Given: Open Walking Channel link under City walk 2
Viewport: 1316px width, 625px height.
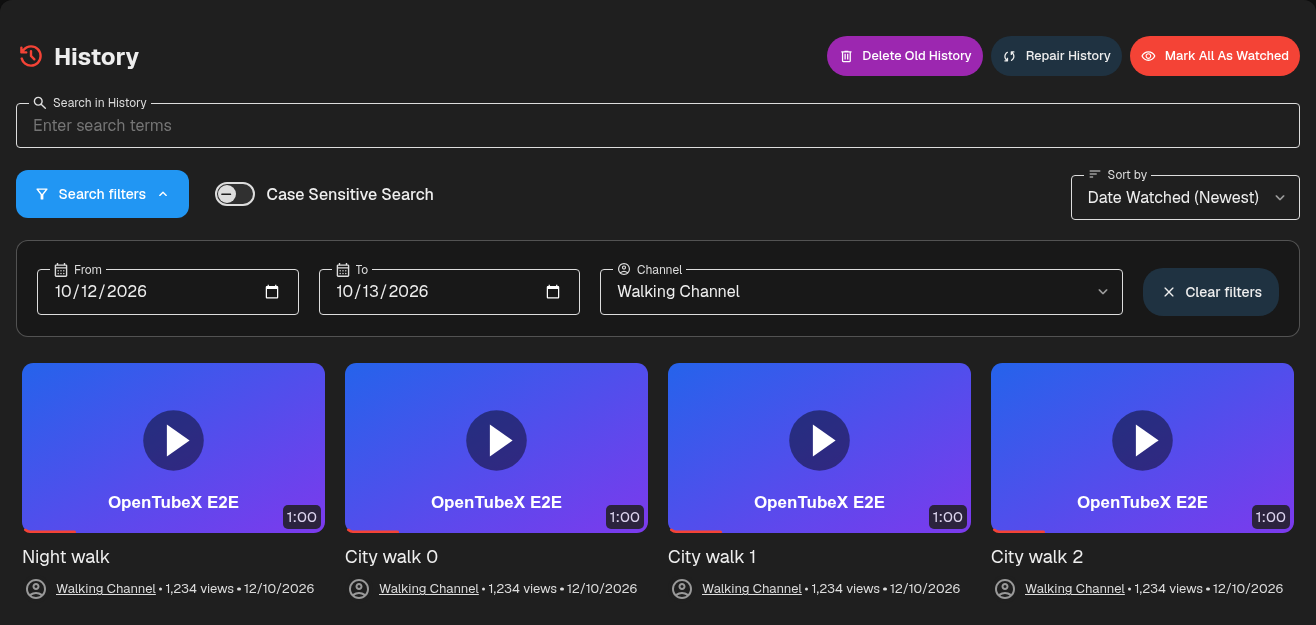Looking at the screenshot, I should (x=1075, y=589).
